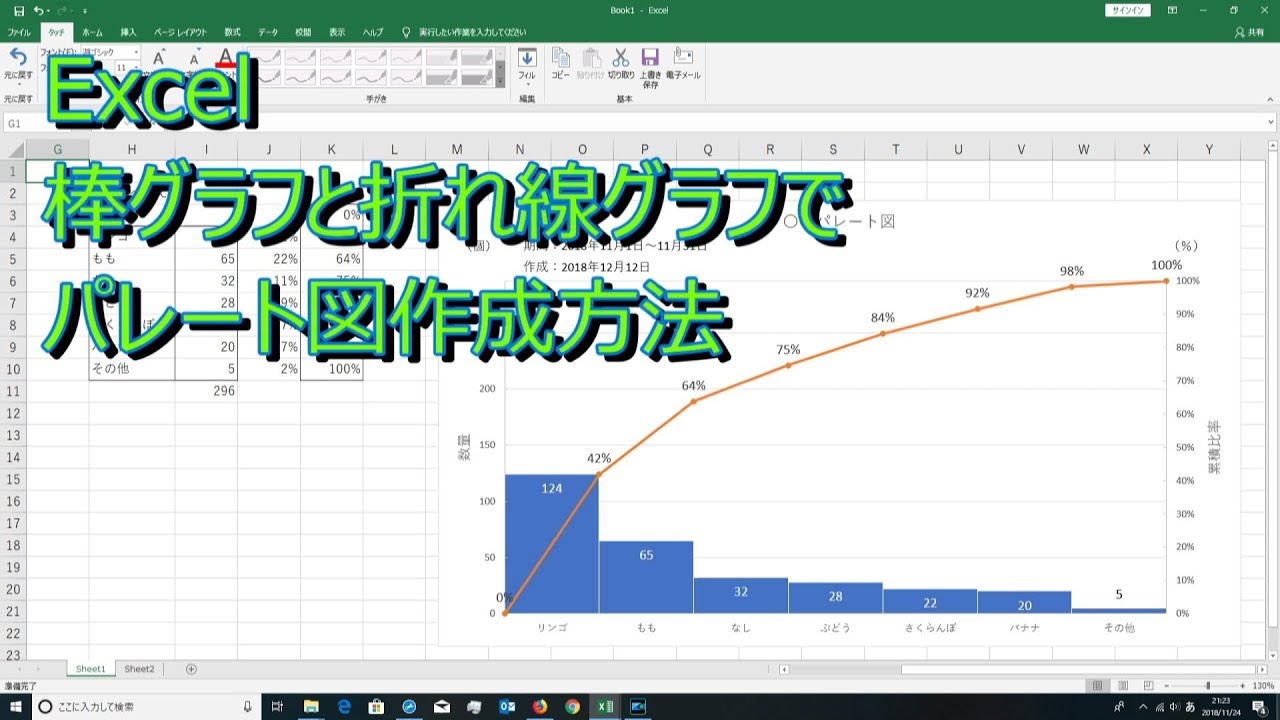This screenshot has height=720, width=1280.
Task: Open the Windows Start menu
Action: pyautogui.click(x=16, y=706)
